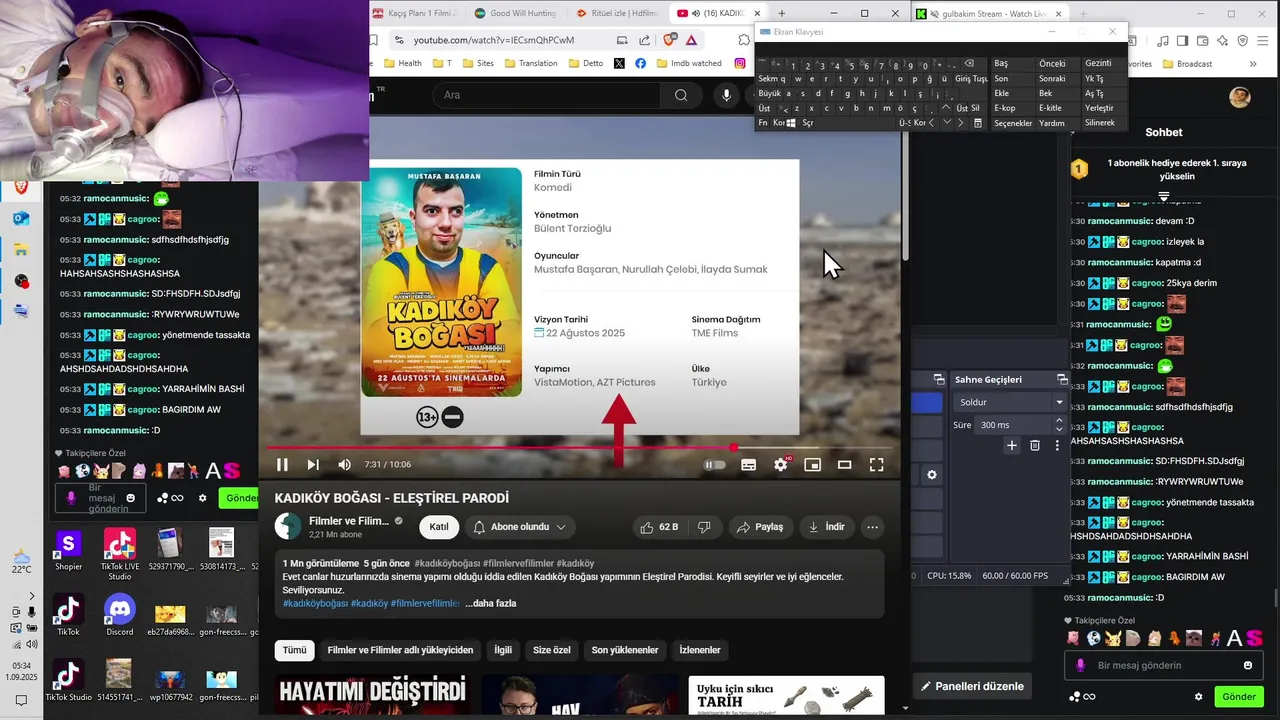Click İndir download button
Image resolution: width=1280 pixels, height=720 pixels.
pyautogui.click(x=826, y=527)
